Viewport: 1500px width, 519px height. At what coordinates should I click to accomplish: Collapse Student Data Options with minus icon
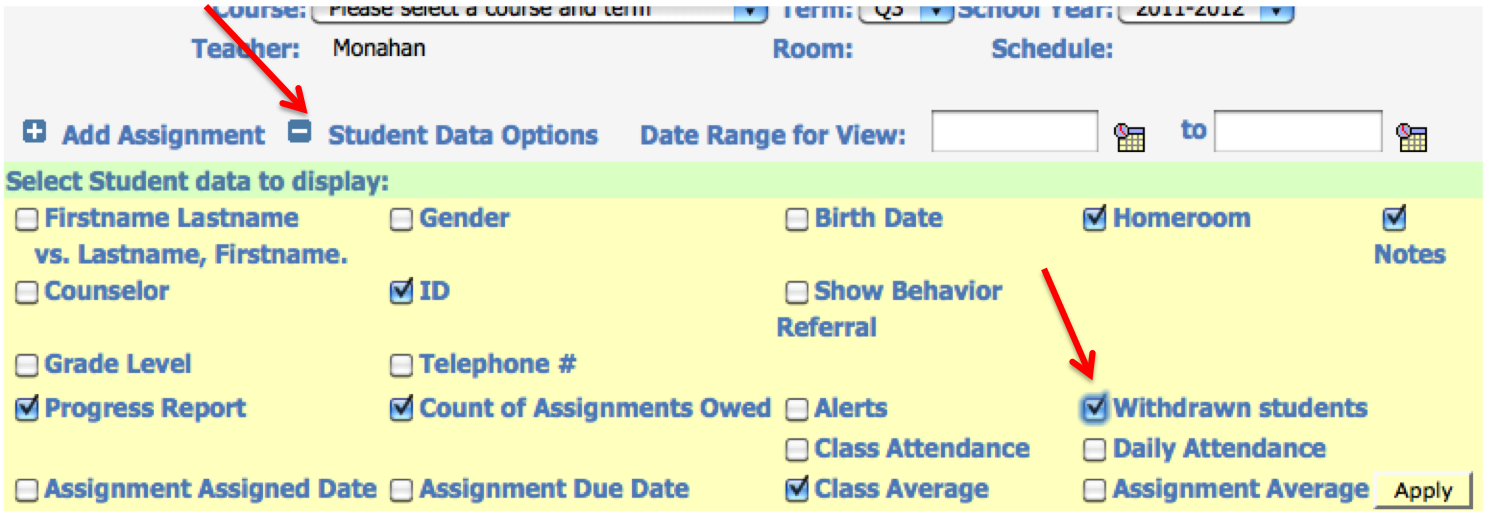(x=299, y=131)
